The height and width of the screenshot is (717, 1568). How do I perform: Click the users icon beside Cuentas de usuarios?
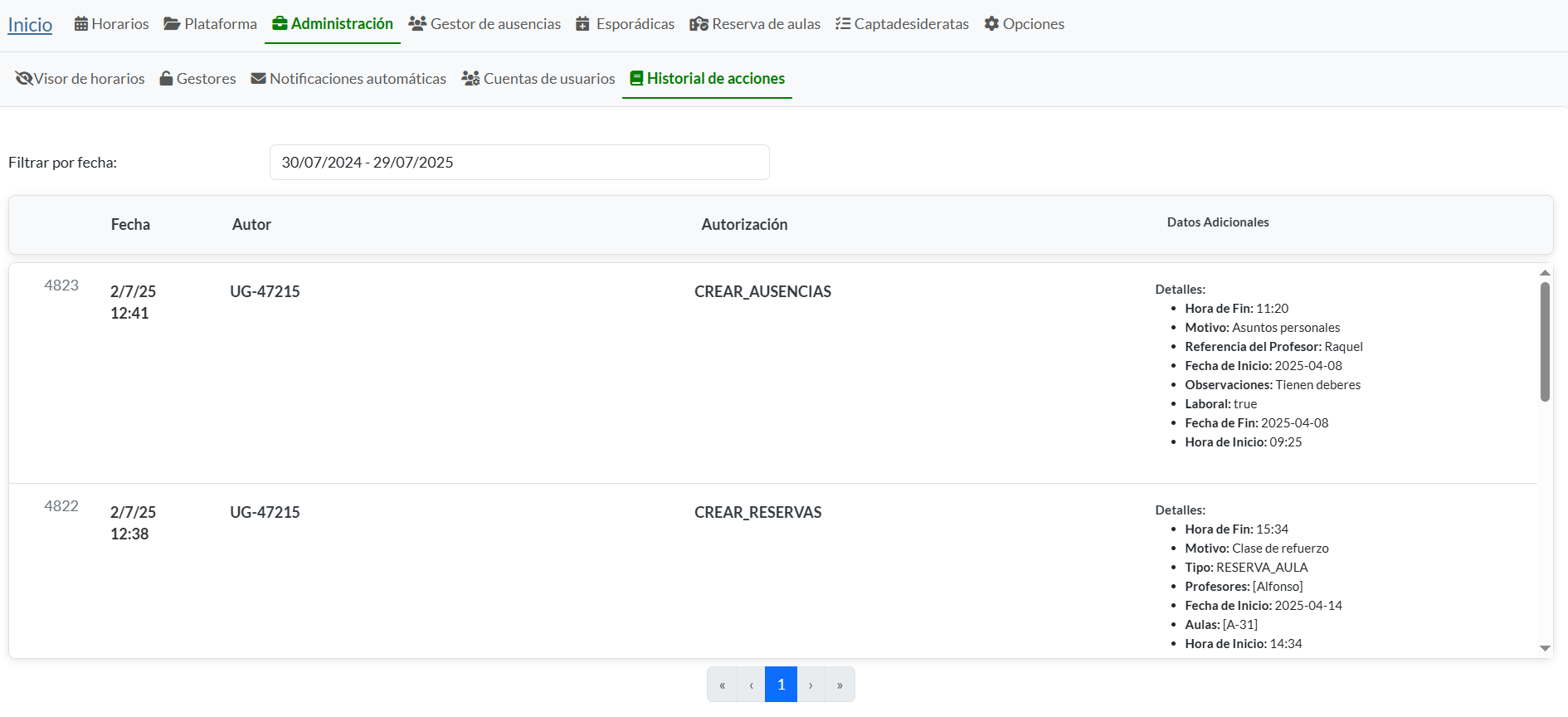(470, 79)
